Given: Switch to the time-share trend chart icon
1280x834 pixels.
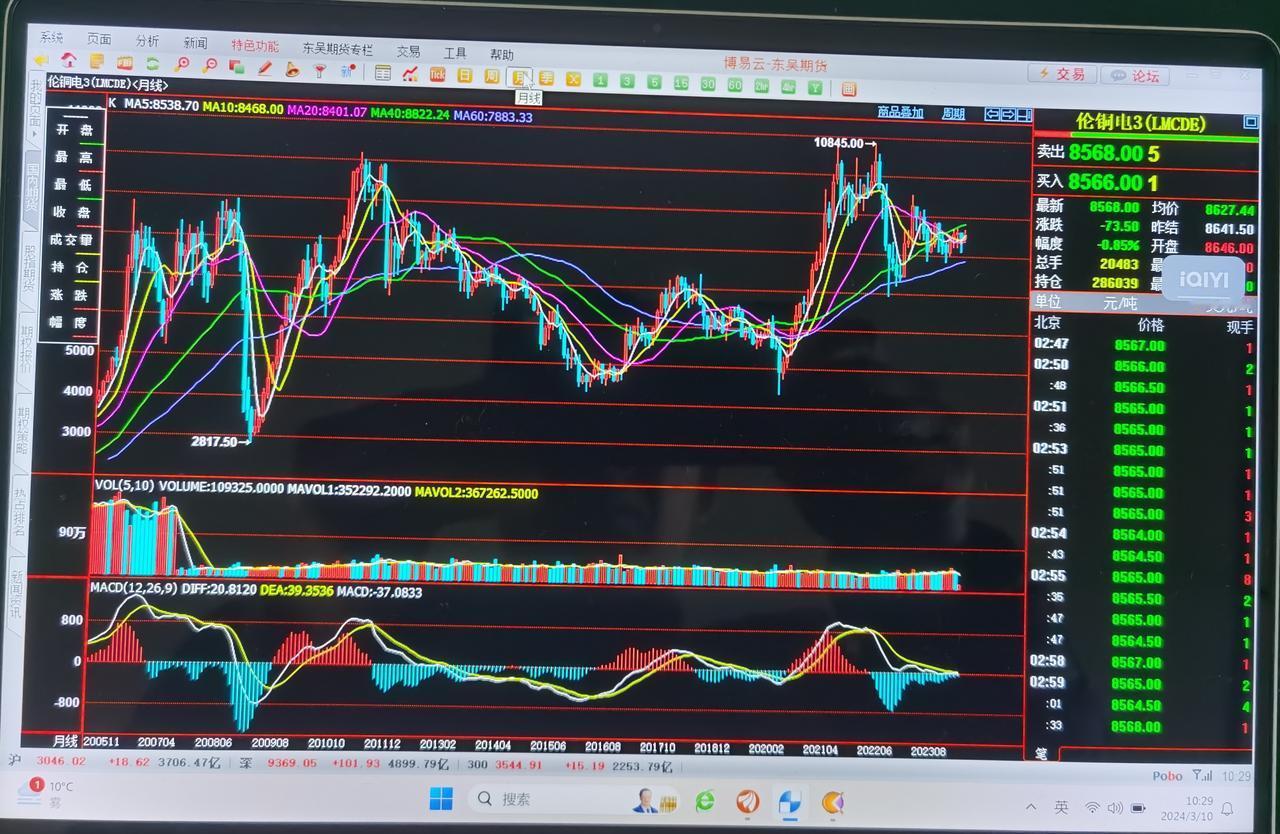Looking at the screenshot, I should coord(410,74).
